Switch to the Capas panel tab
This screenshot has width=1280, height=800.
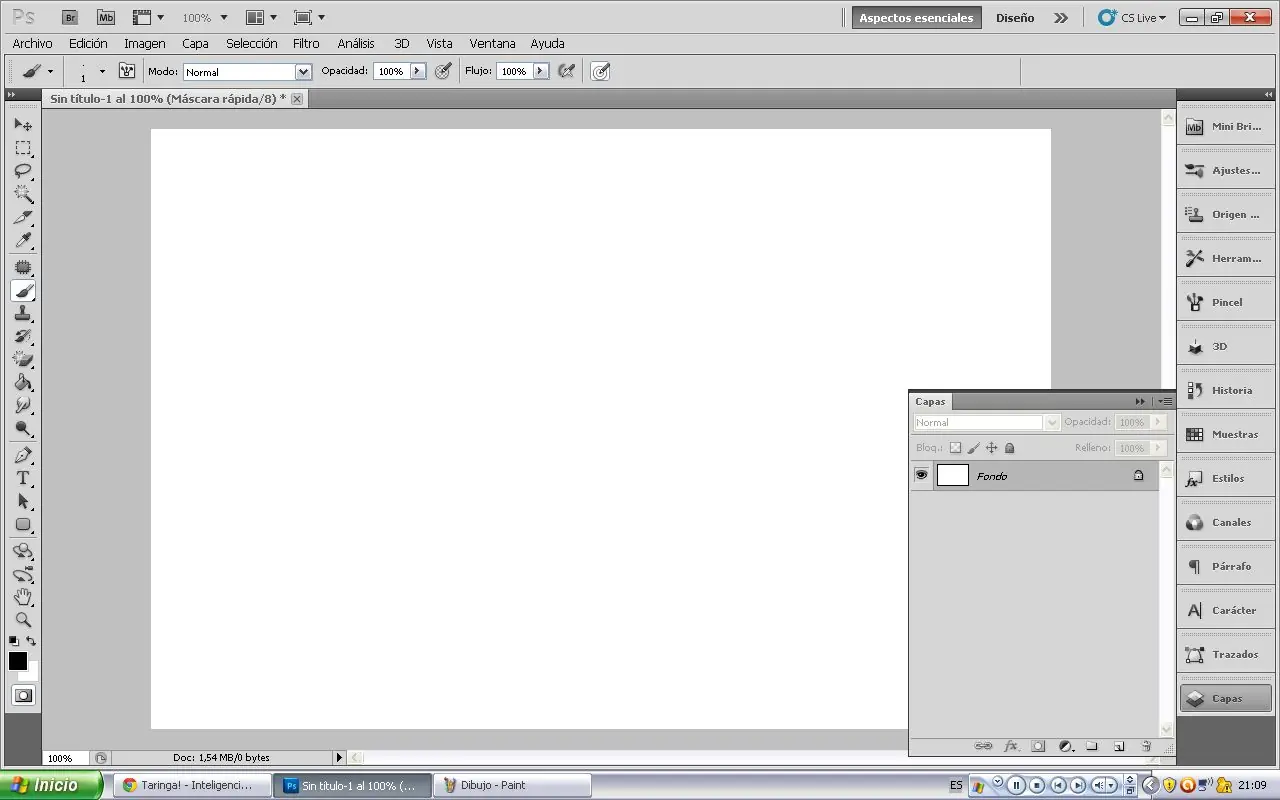[x=930, y=401]
